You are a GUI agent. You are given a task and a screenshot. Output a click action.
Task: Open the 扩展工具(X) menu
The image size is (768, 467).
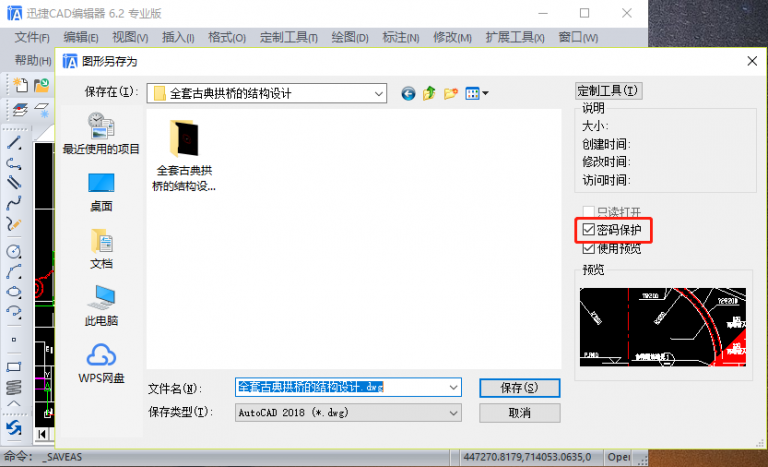coord(515,37)
